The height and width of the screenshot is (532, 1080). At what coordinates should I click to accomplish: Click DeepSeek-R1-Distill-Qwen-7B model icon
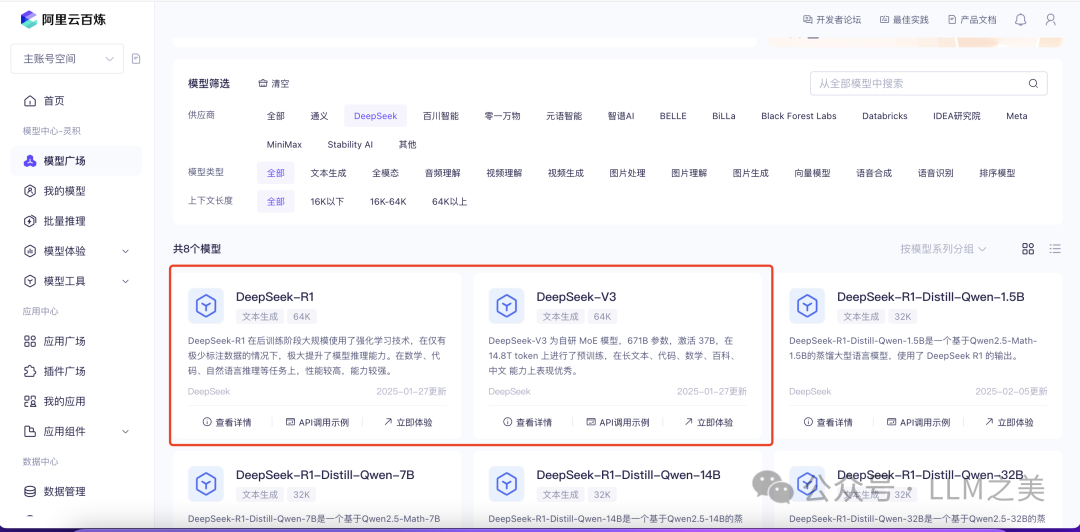tap(206, 484)
